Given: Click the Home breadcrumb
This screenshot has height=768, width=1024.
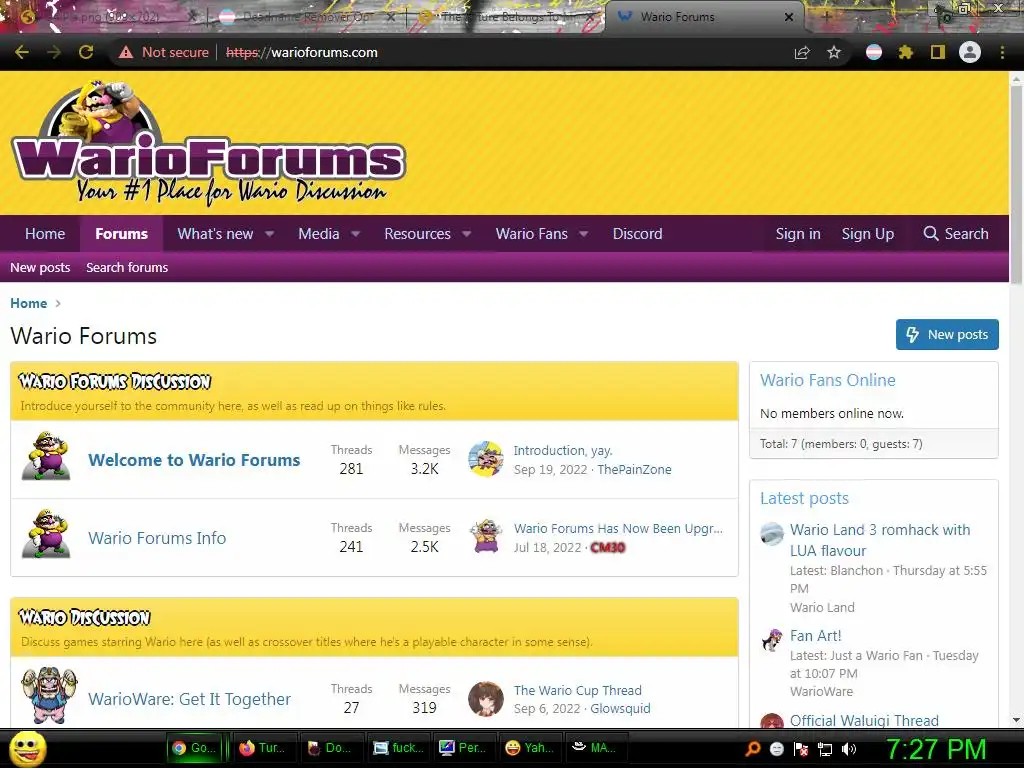Looking at the screenshot, I should click(28, 303).
